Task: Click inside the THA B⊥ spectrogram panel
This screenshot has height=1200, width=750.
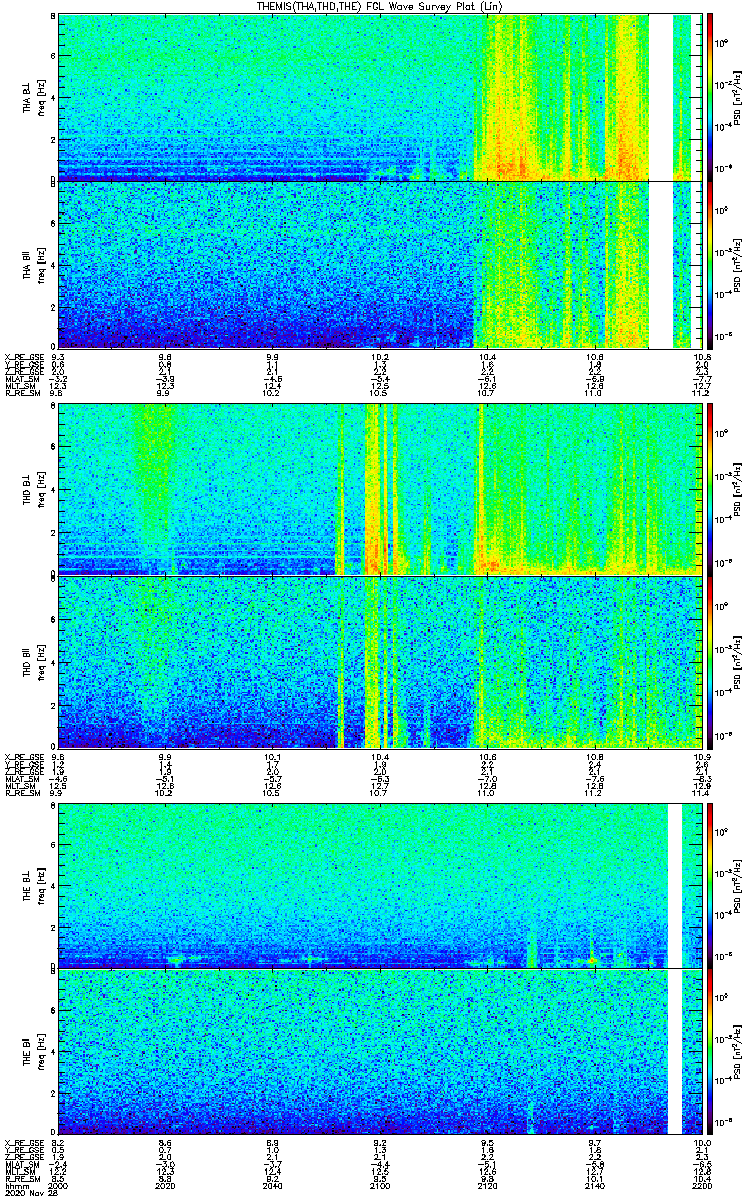Action: (x=380, y=97)
